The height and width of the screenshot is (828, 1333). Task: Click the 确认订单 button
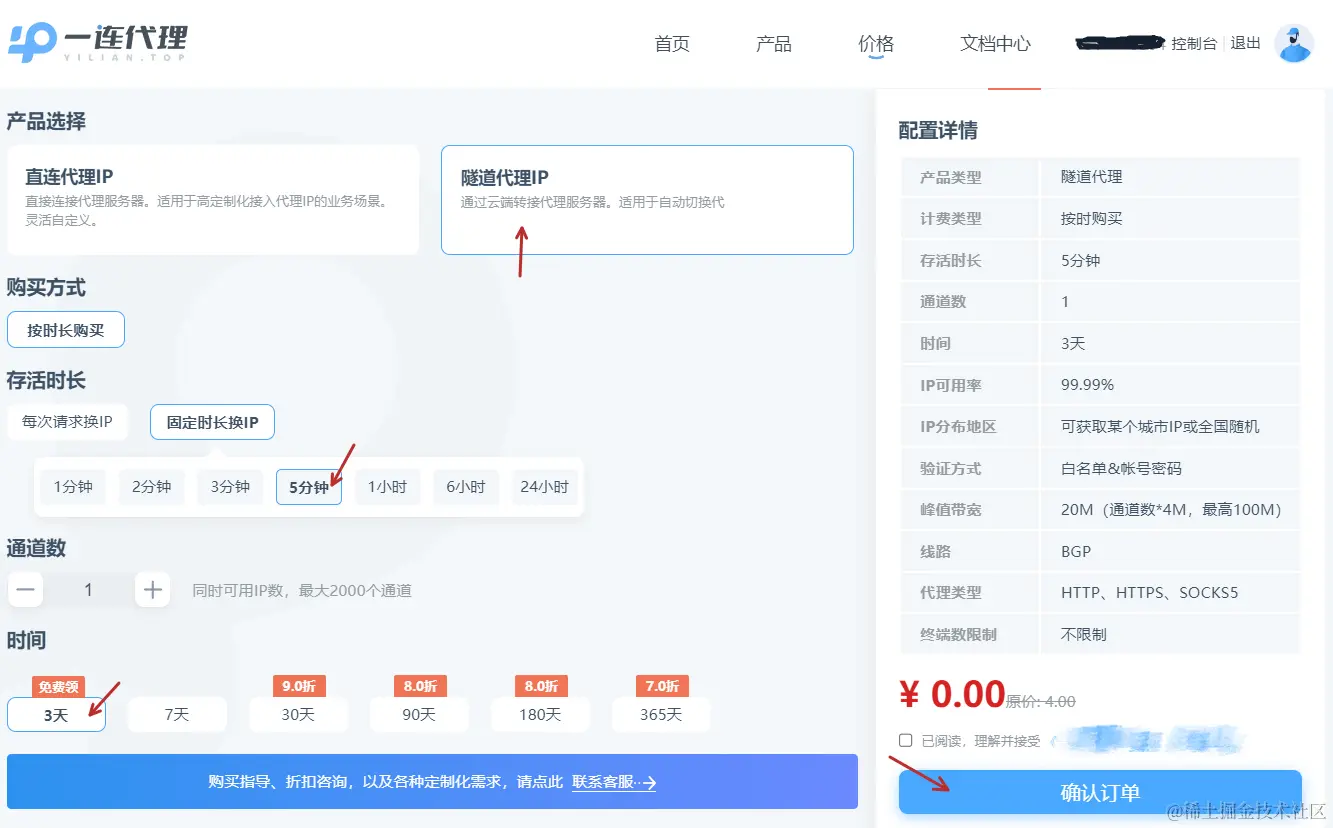coord(1099,791)
